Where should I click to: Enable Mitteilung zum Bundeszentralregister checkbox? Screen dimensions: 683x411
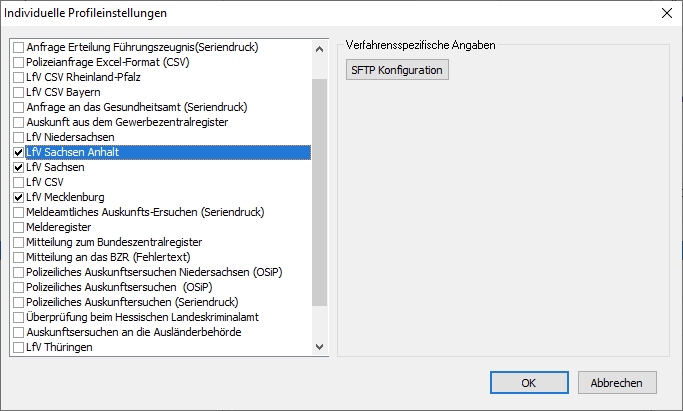(19, 242)
